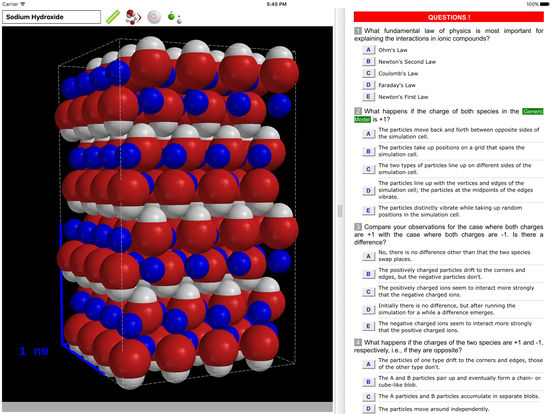
Task: Select E: negative ions interact more strongly
Action: [368, 326]
